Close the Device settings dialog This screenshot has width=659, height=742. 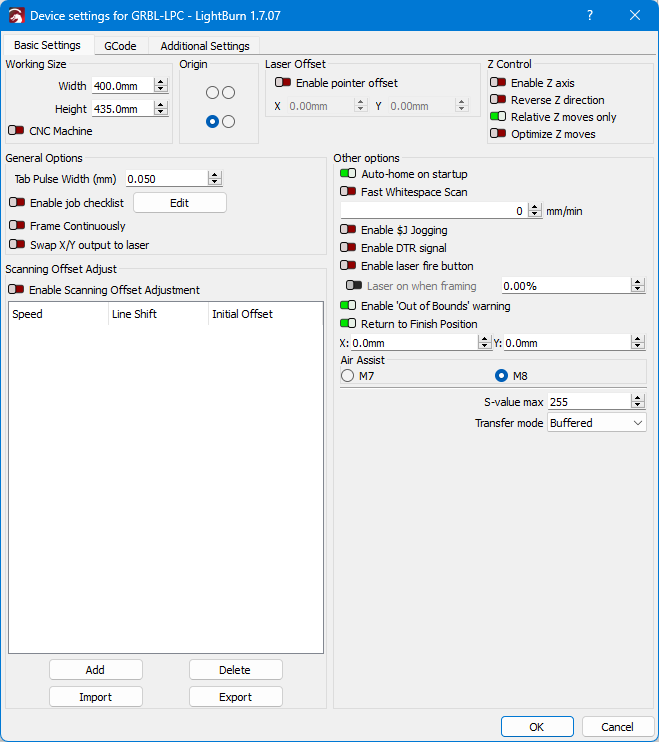[635, 16]
